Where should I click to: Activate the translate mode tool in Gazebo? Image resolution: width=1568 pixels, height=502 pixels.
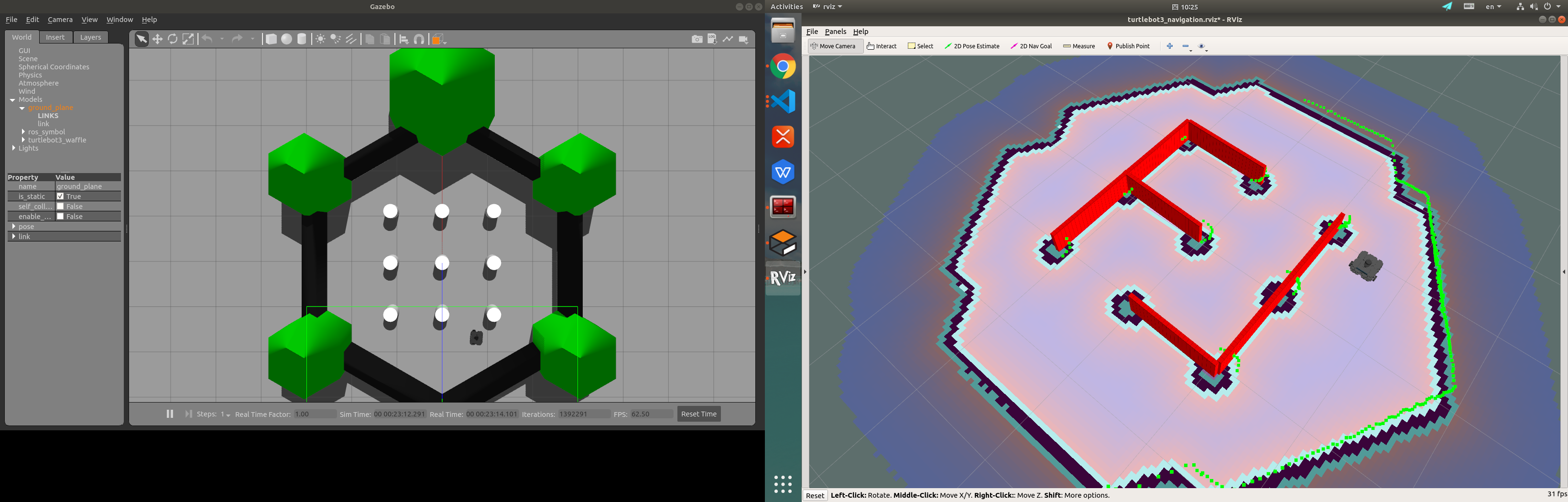(x=157, y=39)
